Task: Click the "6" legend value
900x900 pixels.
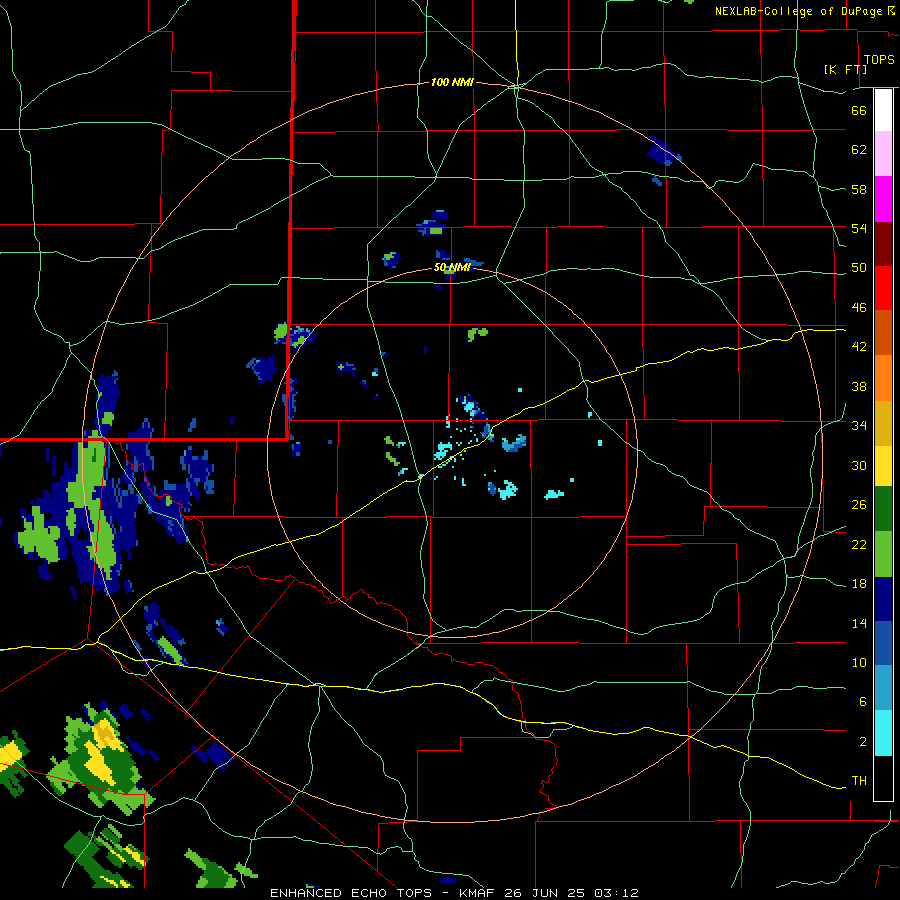Action: pyautogui.click(x=862, y=702)
